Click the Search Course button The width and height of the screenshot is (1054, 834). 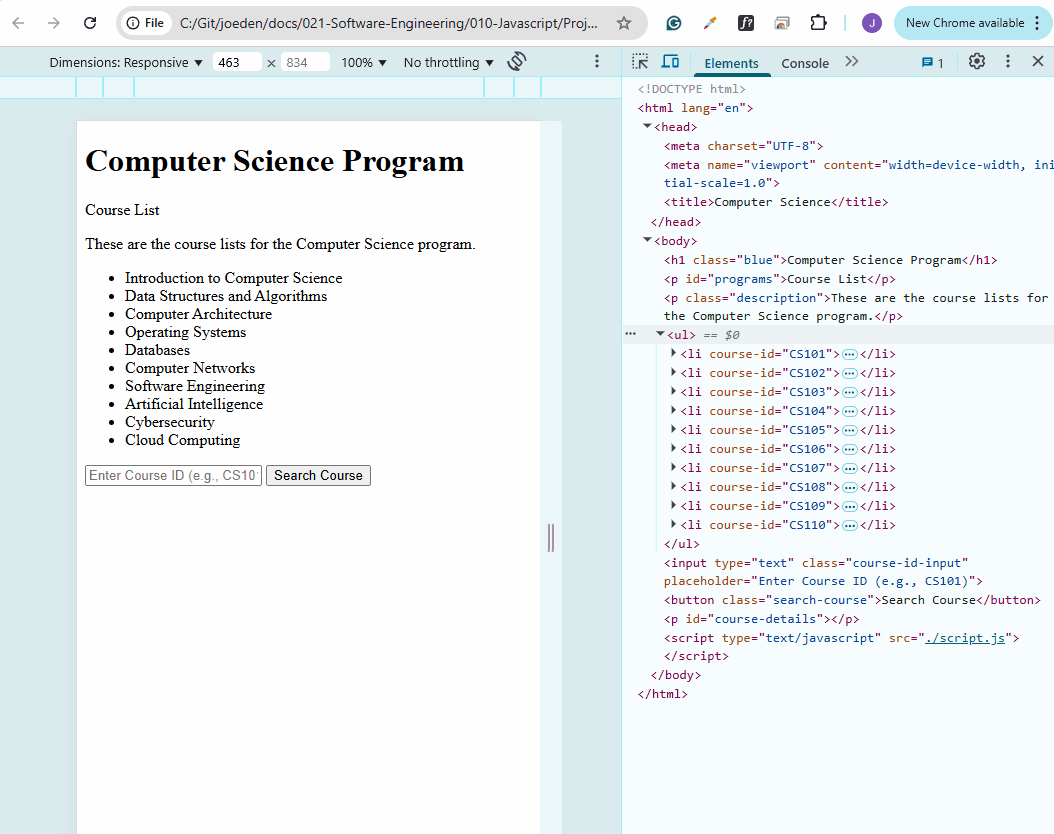click(318, 475)
